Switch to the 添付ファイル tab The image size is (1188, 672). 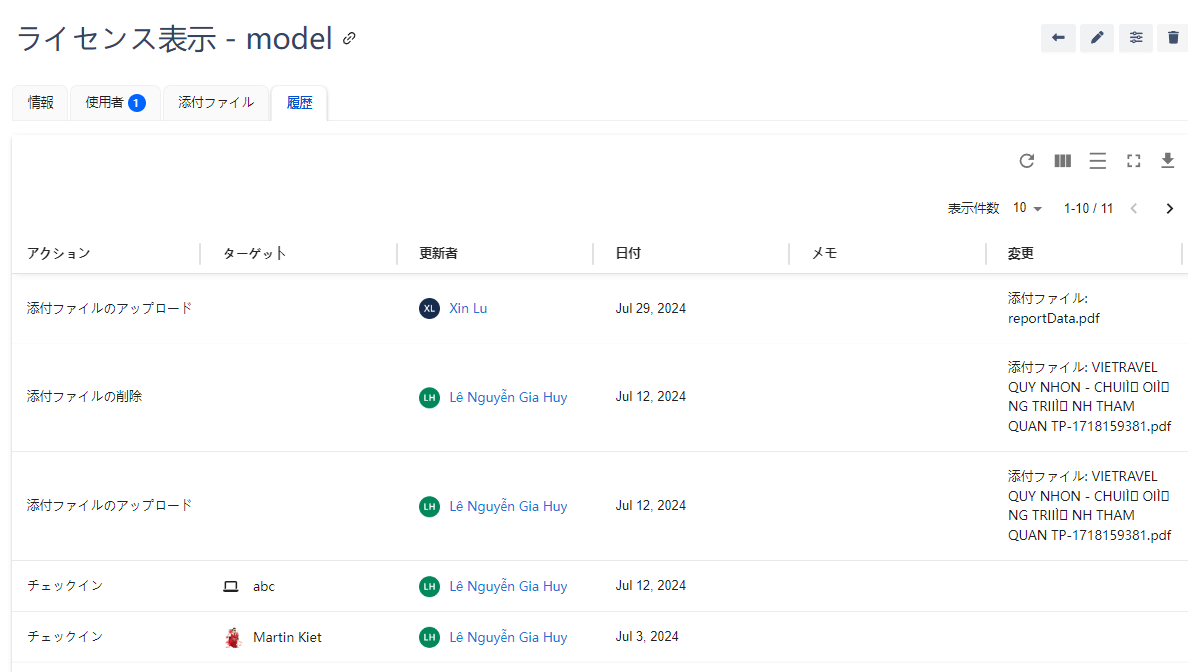[216, 102]
